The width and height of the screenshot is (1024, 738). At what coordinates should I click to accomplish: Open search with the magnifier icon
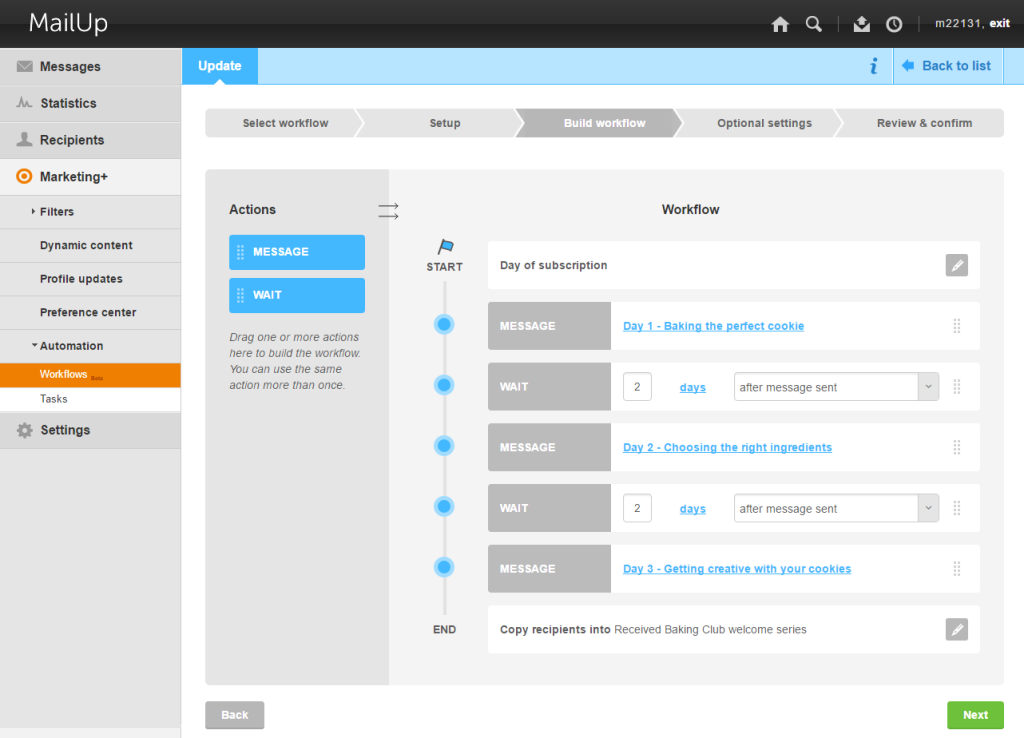click(x=814, y=25)
